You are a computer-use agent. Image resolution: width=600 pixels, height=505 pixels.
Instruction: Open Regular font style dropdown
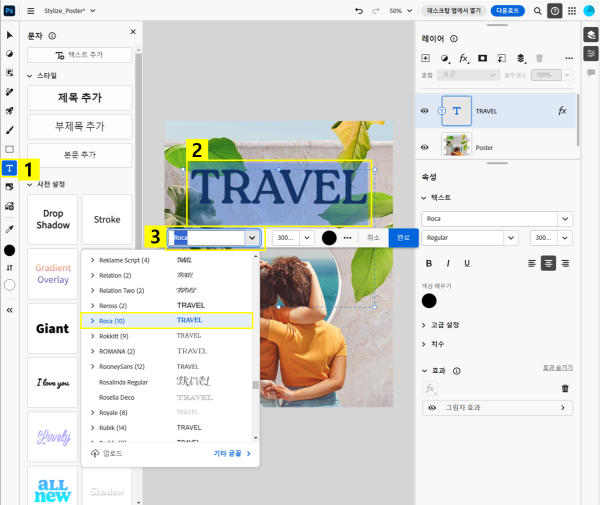point(511,238)
